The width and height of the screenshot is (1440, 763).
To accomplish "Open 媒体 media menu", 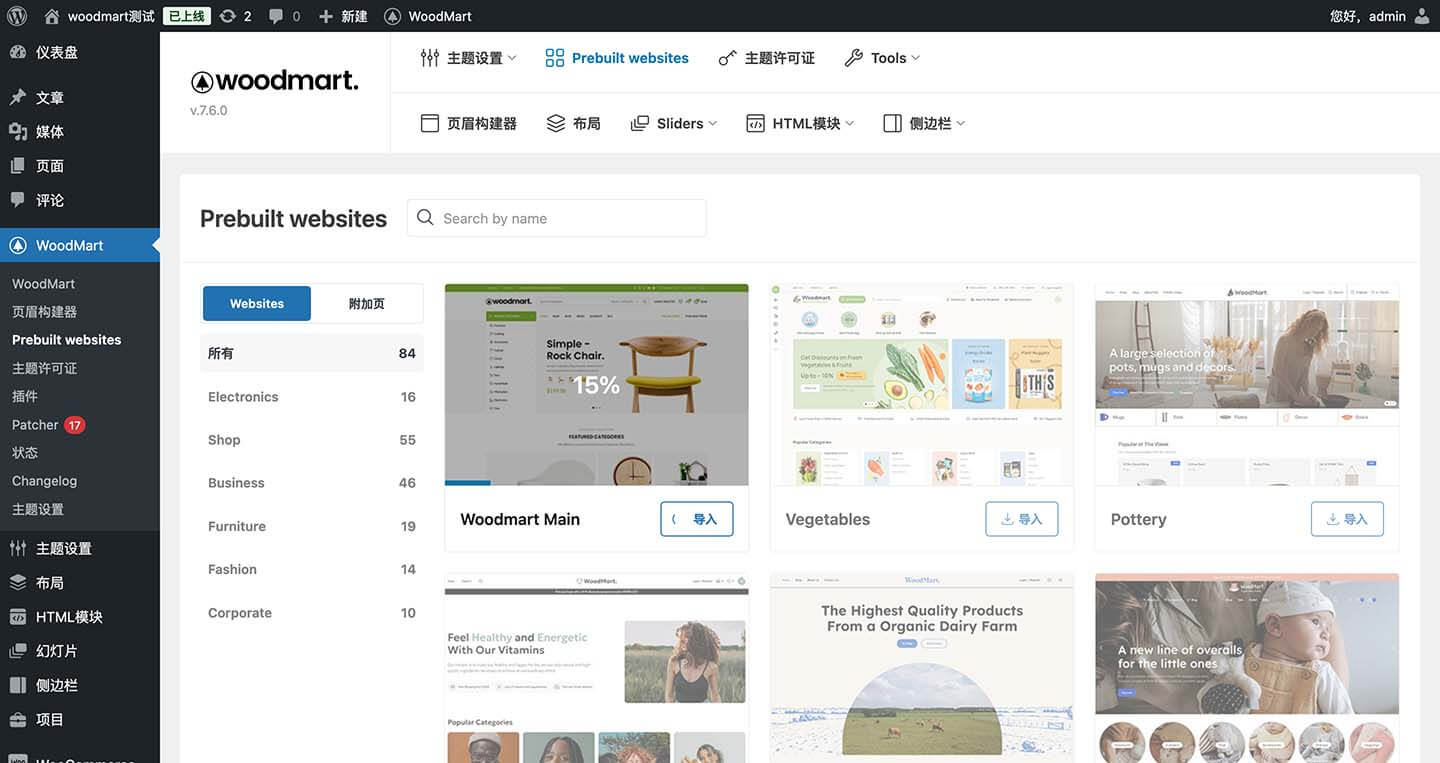I will [x=80, y=132].
